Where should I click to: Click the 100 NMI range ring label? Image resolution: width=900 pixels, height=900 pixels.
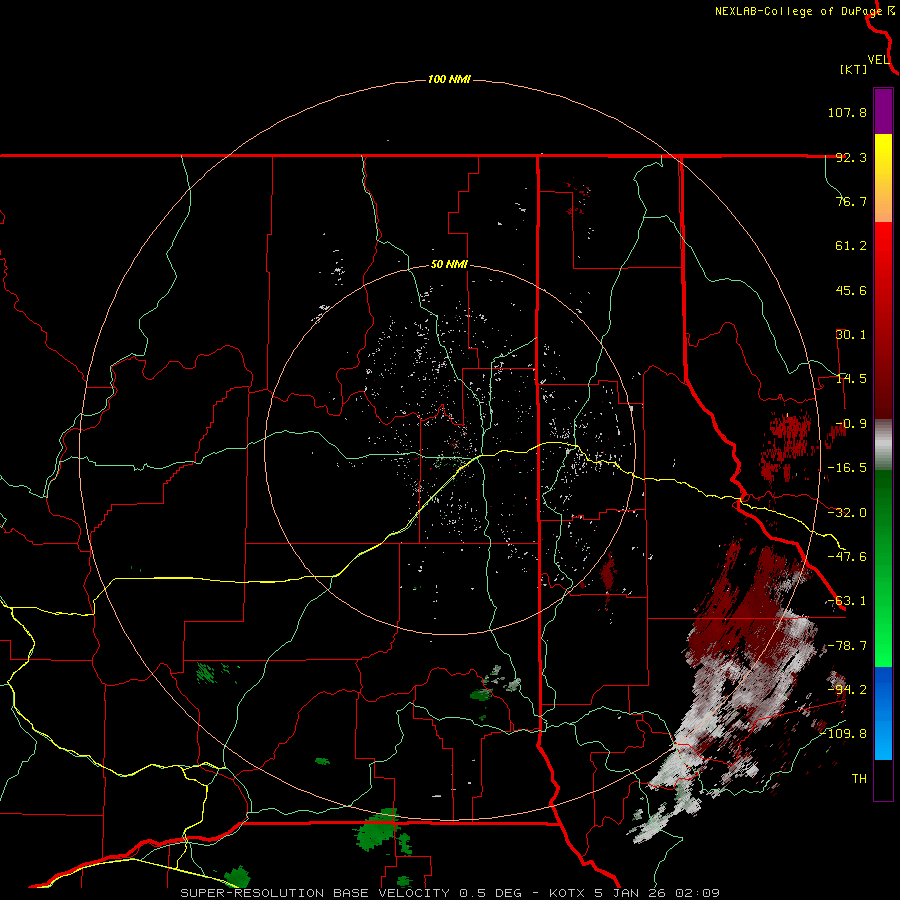coord(449,79)
